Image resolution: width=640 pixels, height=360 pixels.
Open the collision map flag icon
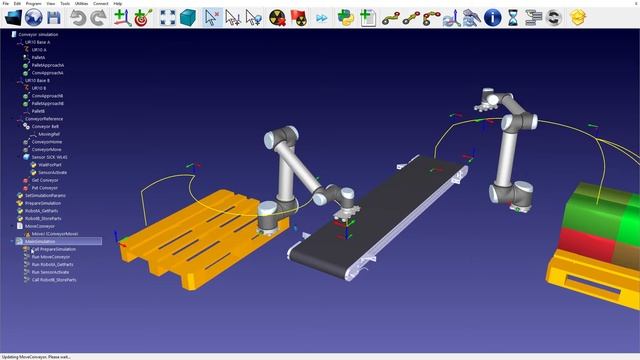298,18
